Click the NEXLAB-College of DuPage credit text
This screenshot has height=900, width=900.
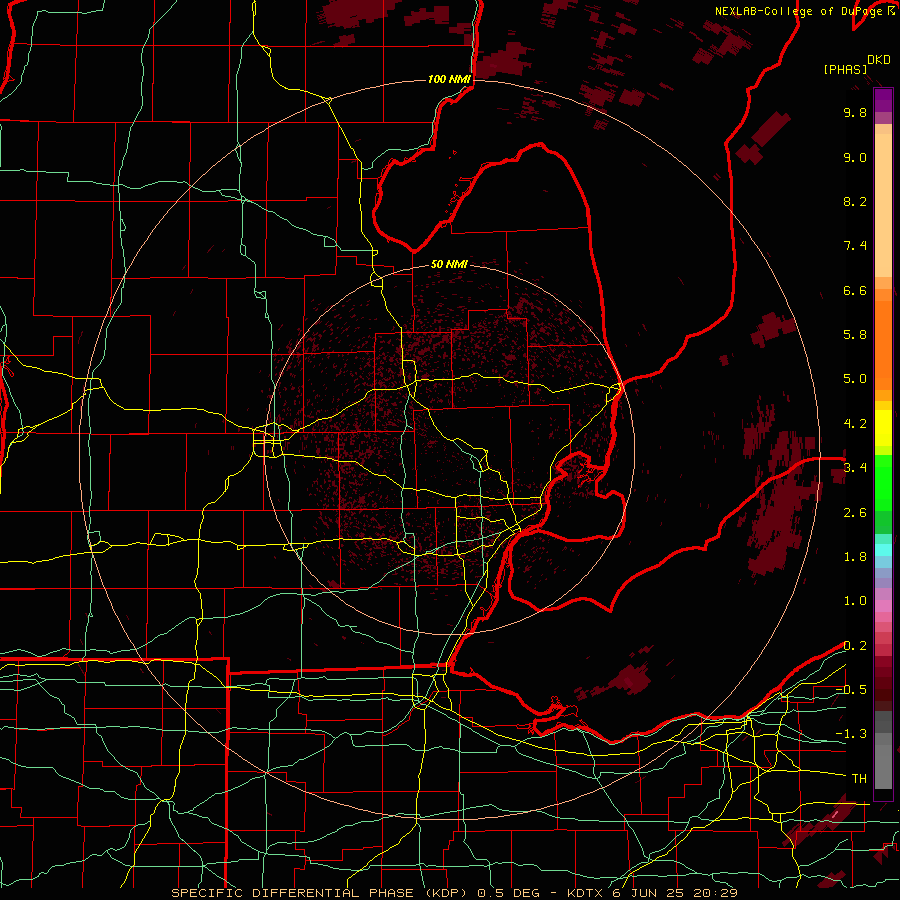[x=798, y=11]
